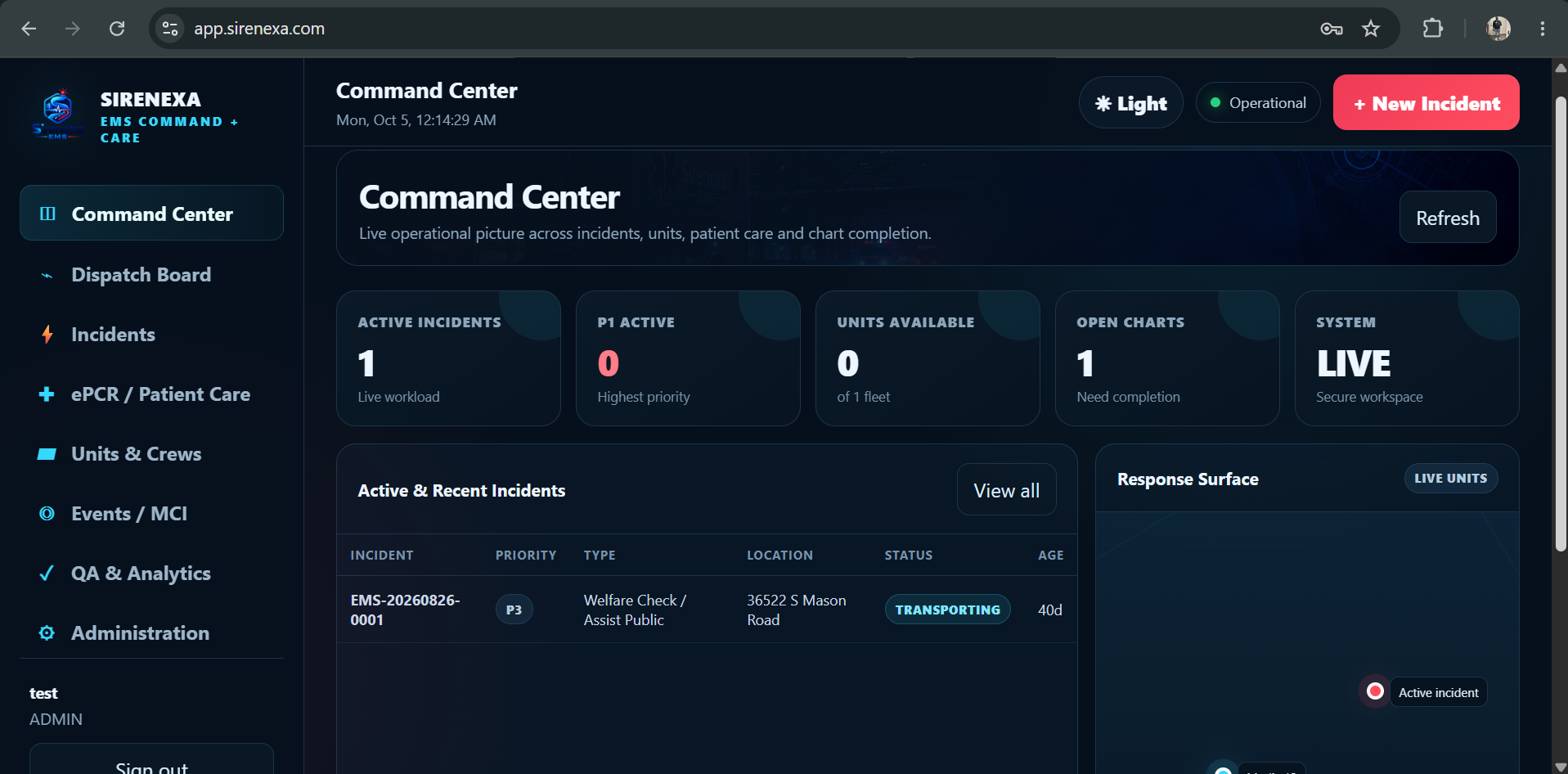Viewport: 1568px width, 774px height.
Task: Go to Incidents in the sidebar
Action: click(151, 335)
